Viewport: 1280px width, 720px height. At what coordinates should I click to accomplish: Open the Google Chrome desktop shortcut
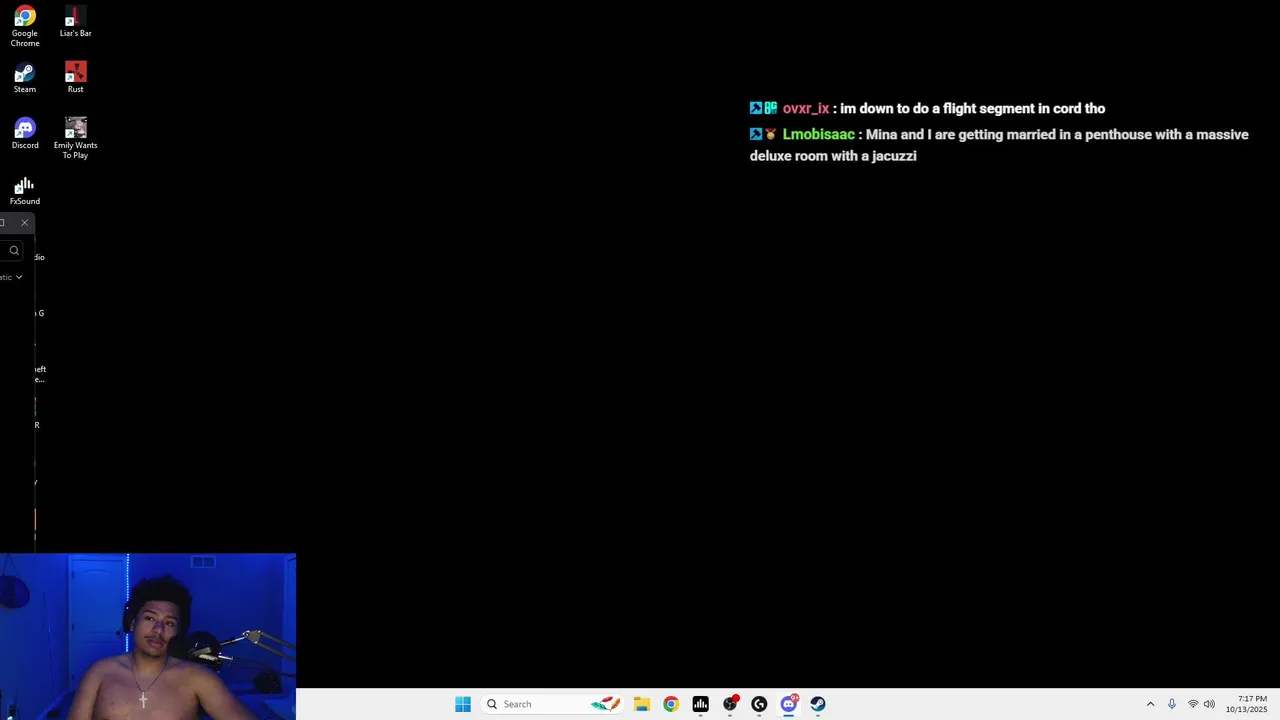coord(25,27)
